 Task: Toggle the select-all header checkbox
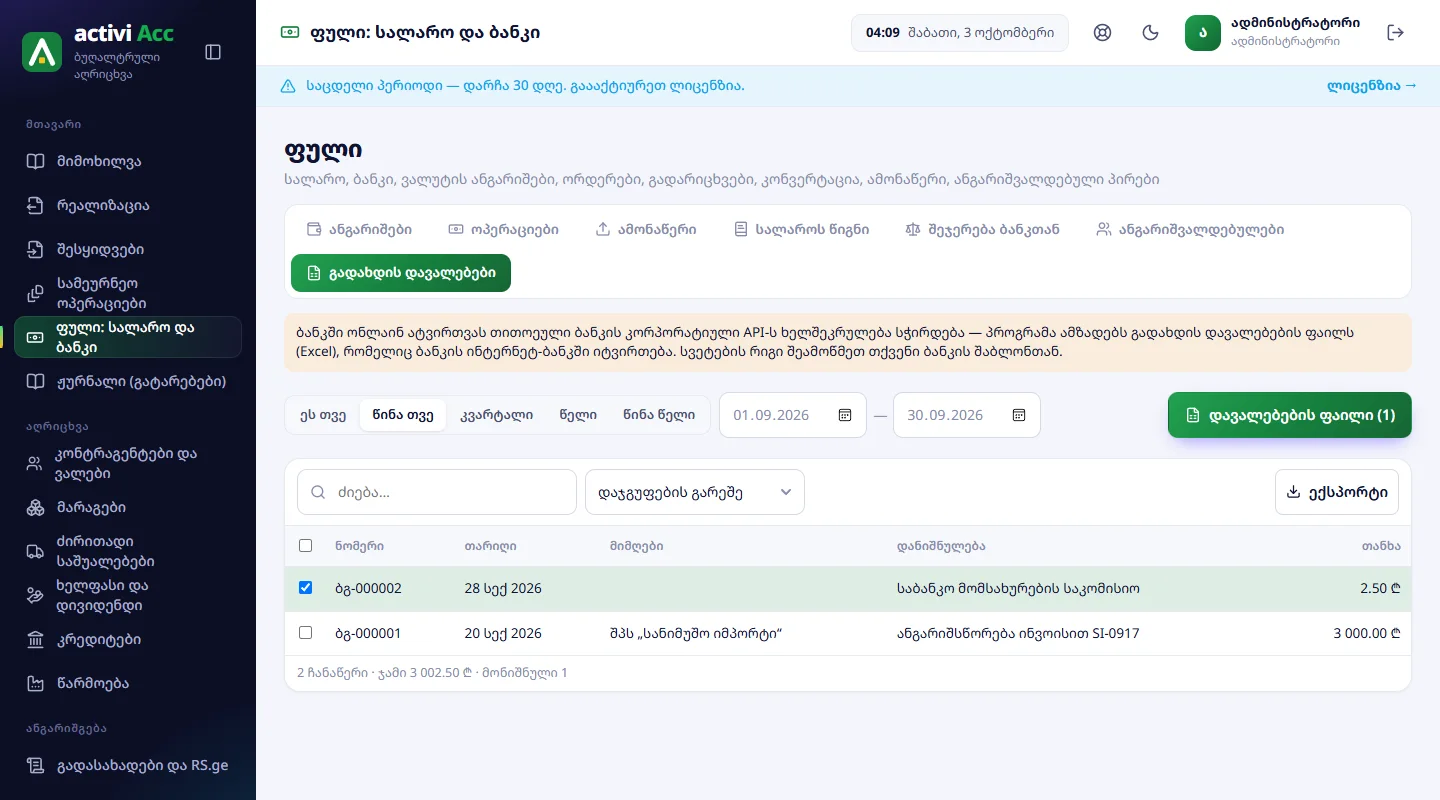[306, 546]
